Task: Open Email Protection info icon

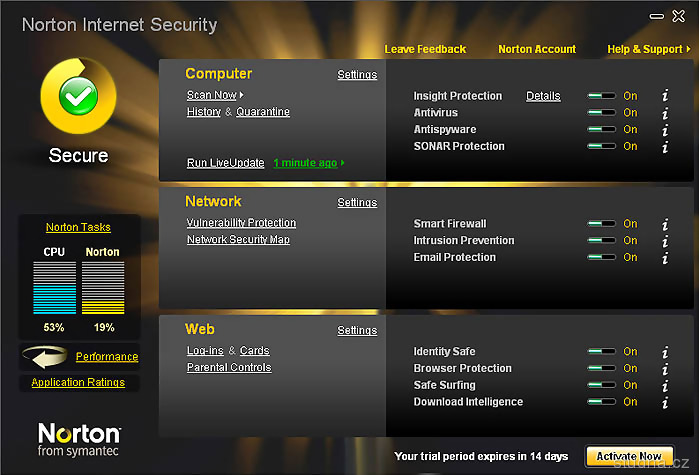Action: click(665, 258)
